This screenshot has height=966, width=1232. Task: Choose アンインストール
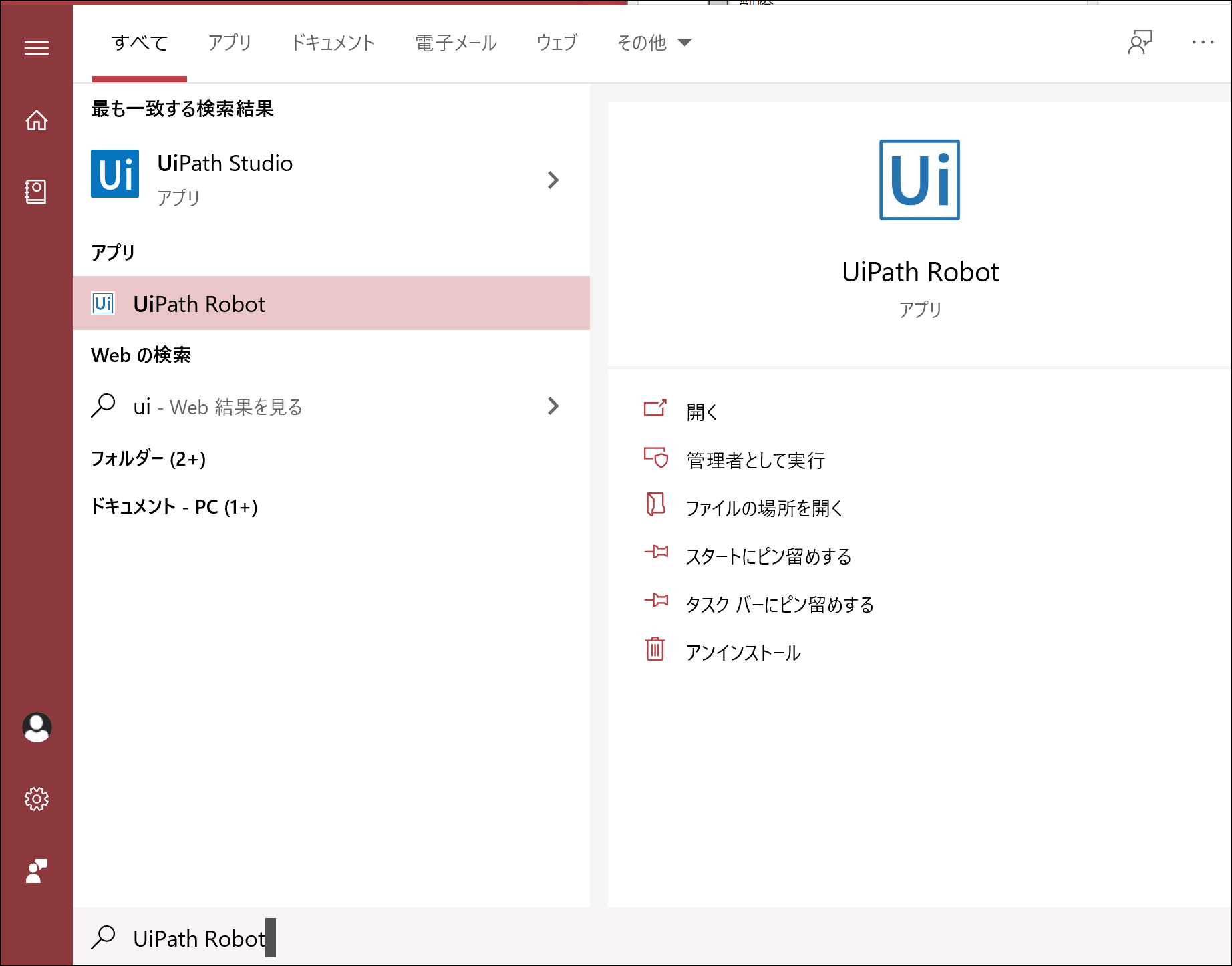tap(744, 652)
